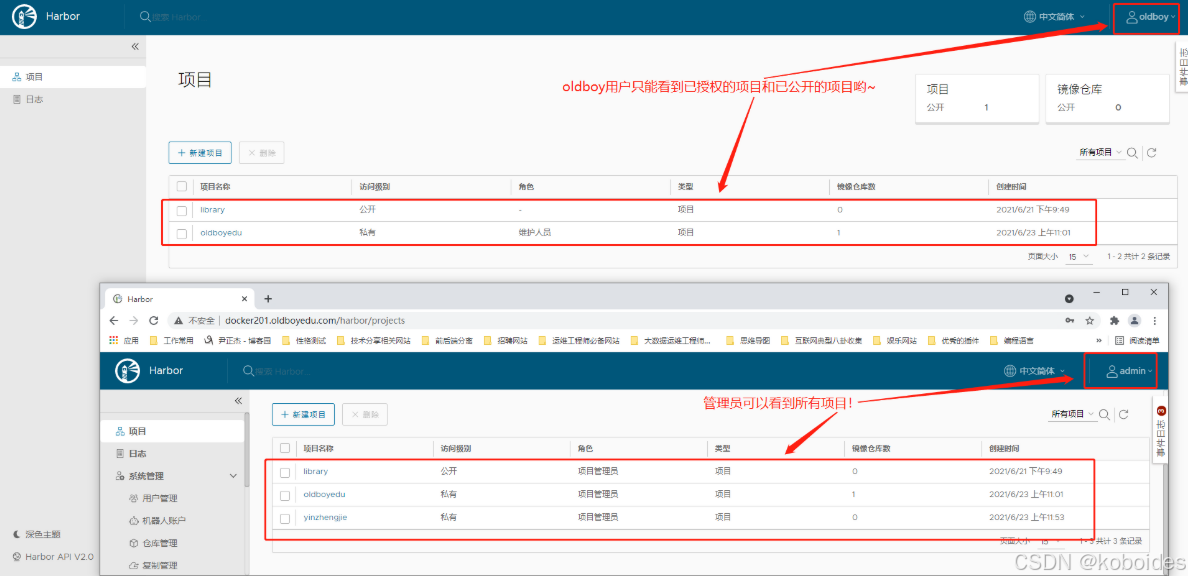
Task: Click the saved password key icon
Action: 1070,320
